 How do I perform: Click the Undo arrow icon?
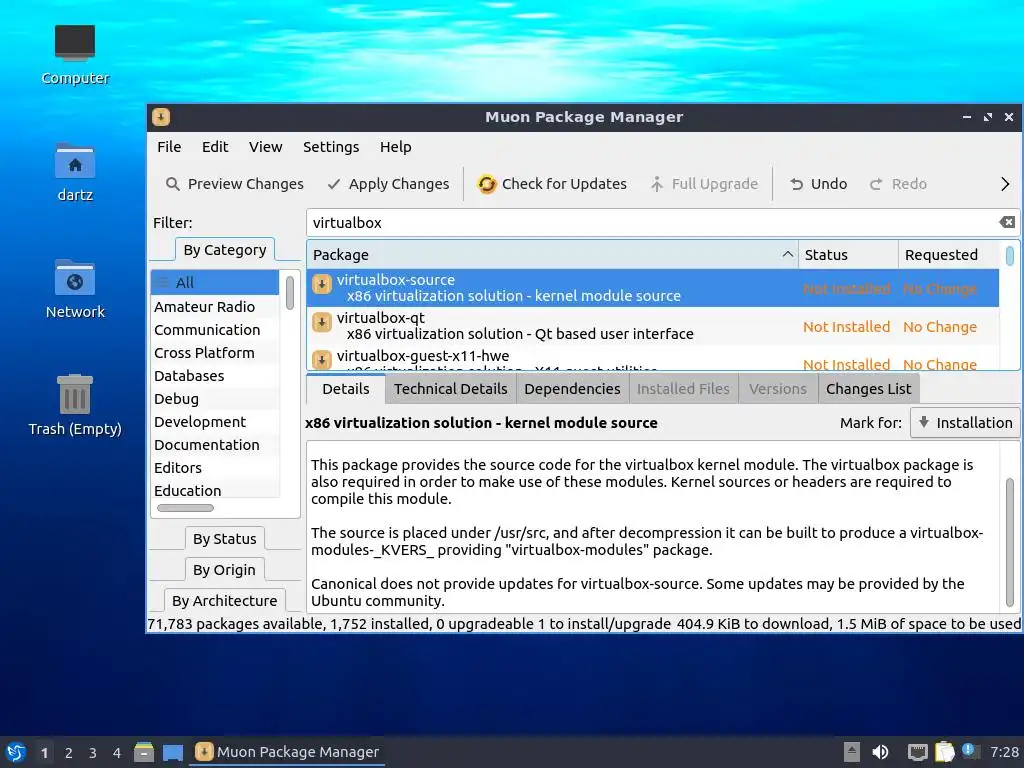tap(796, 184)
